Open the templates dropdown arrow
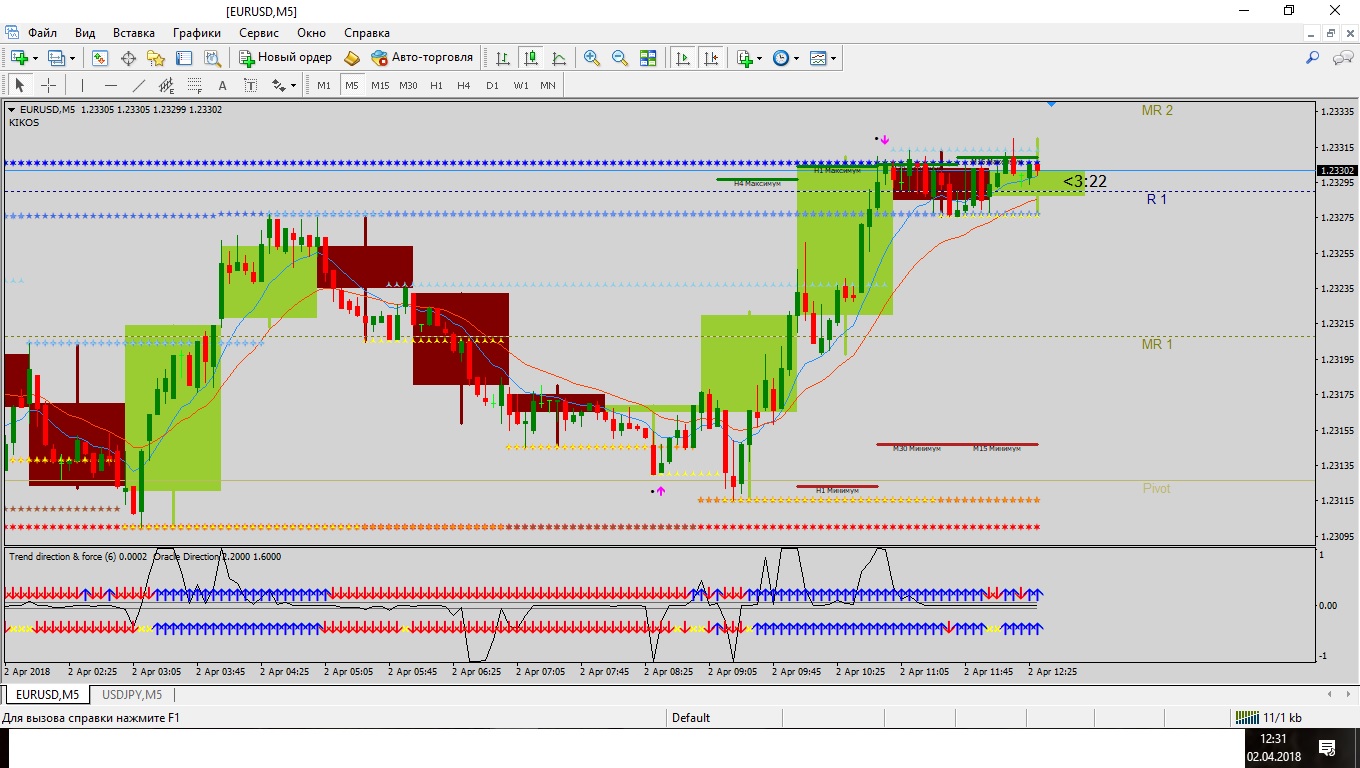 [834, 58]
